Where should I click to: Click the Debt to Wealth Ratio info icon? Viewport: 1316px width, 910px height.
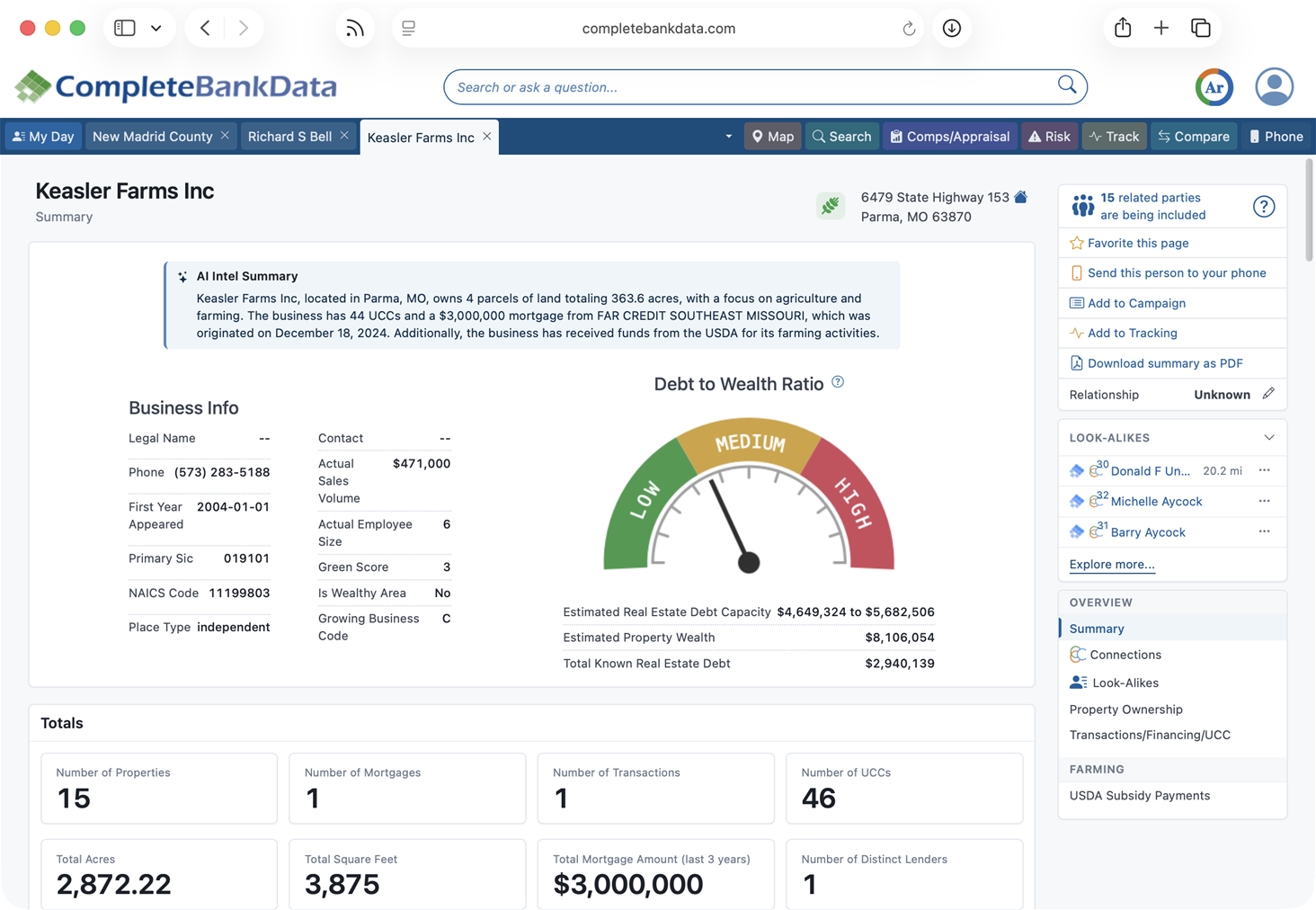click(838, 382)
